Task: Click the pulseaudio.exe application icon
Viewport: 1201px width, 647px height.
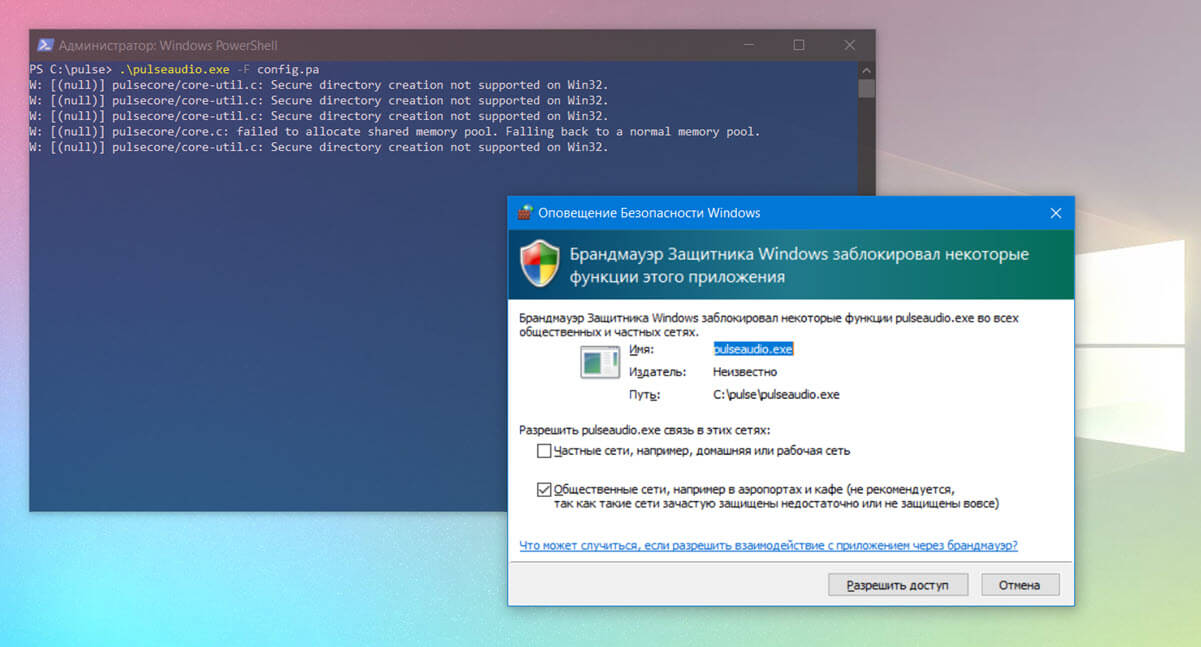Action: click(600, 361)
